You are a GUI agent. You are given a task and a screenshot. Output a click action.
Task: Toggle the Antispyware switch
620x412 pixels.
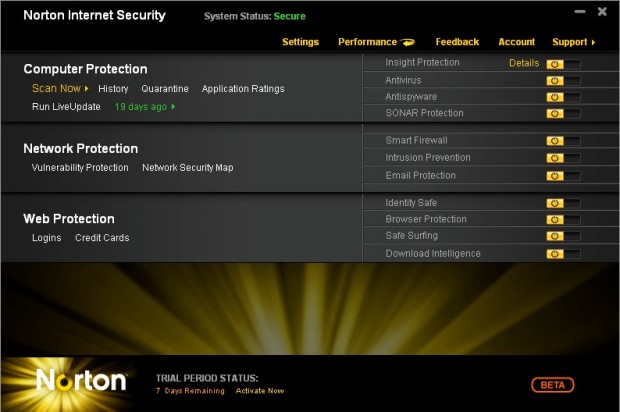coord(563,97)
